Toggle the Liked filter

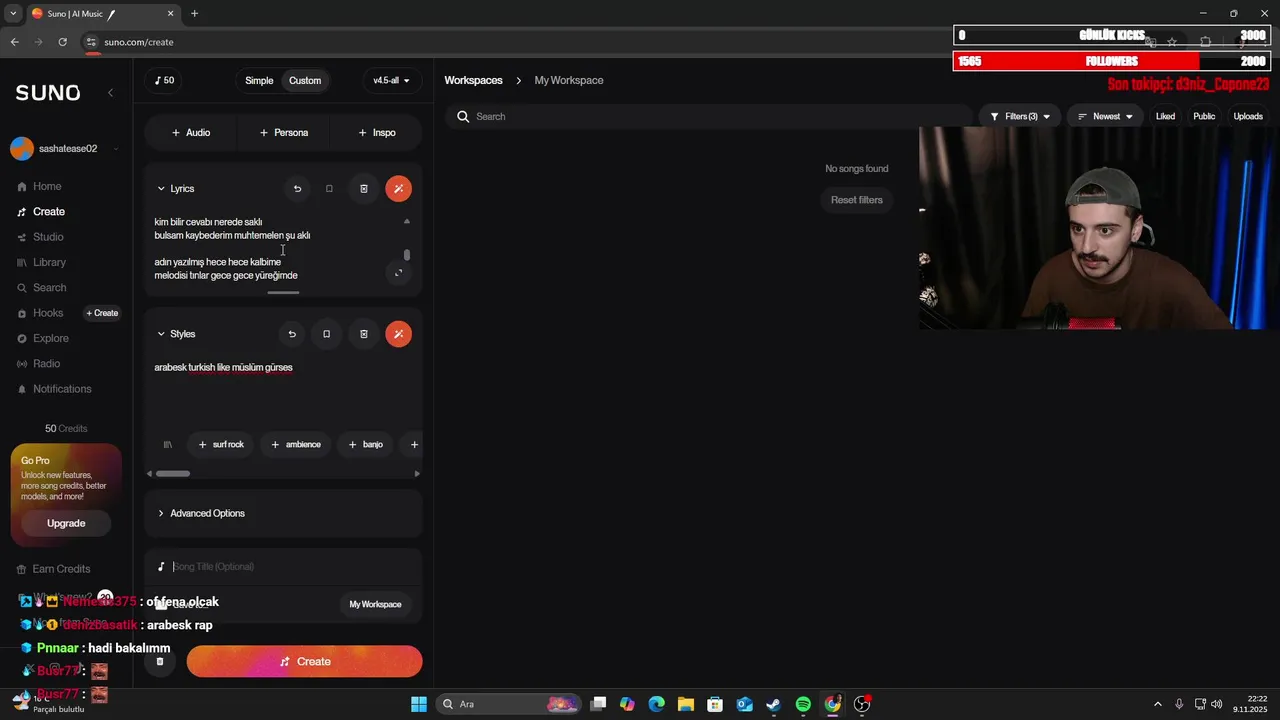(1165, 117)
